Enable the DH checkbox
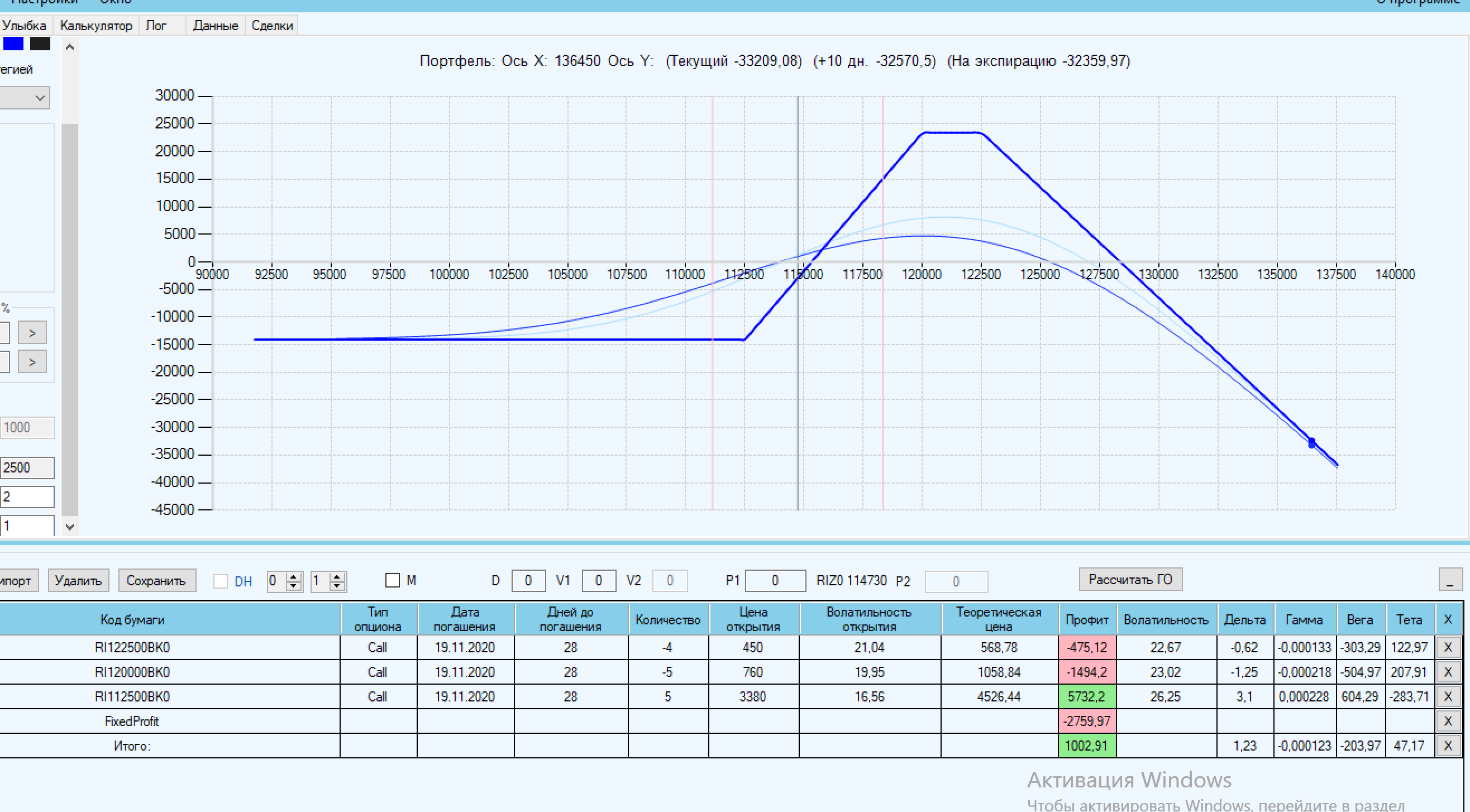 (x=220, y=581)
